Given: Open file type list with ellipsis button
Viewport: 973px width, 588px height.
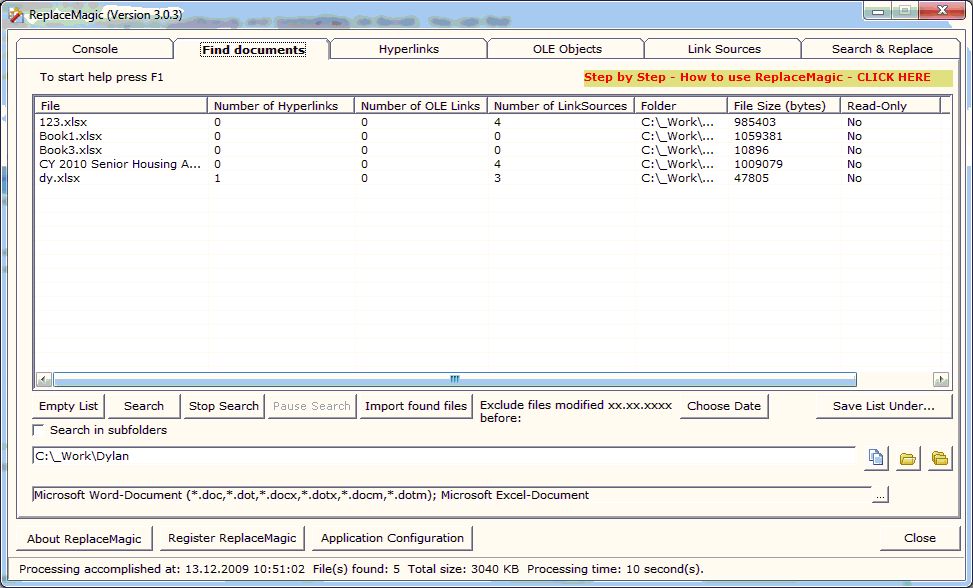Looking at the screenshot, I should (880, 495).
